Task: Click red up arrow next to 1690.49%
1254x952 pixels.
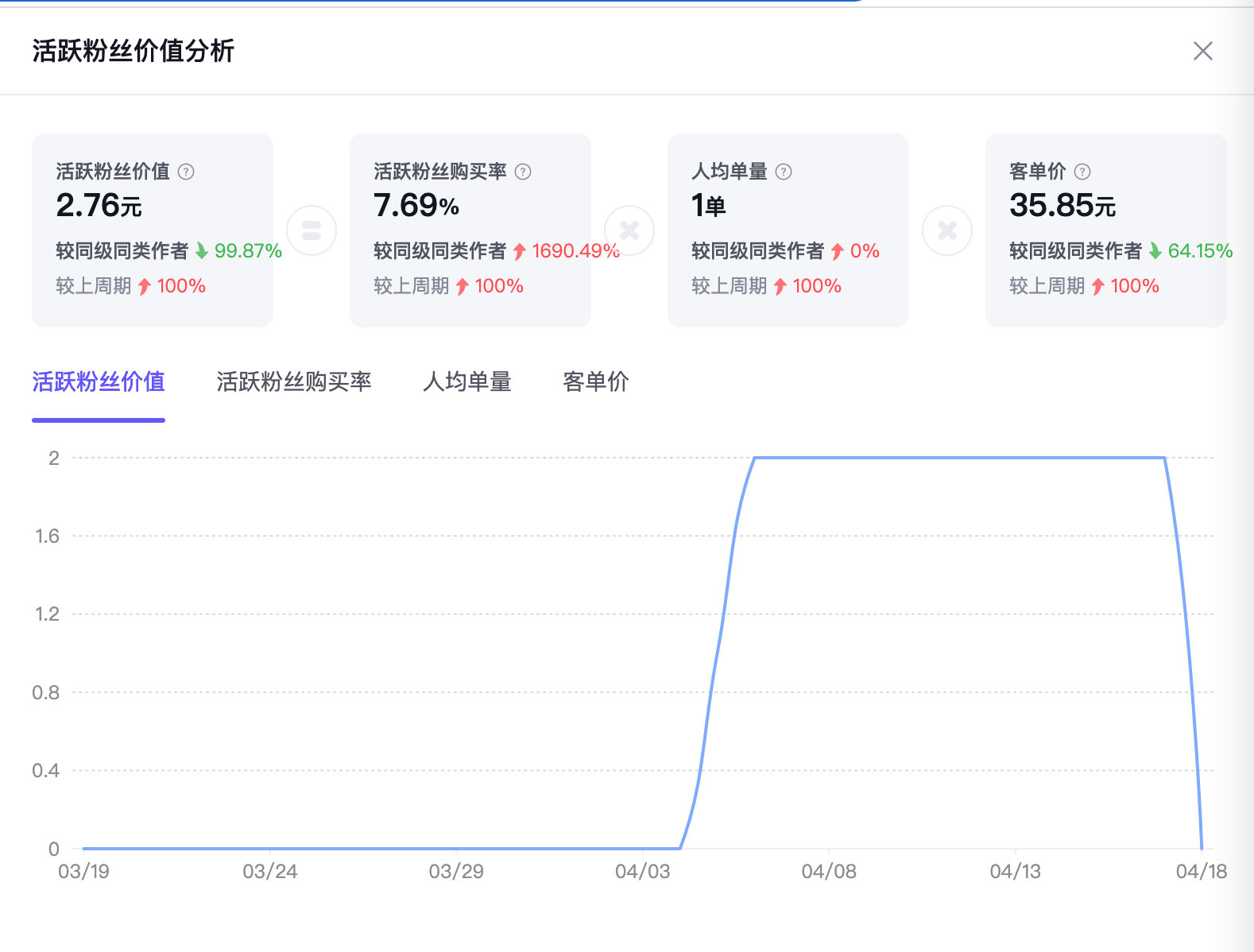Action: (520, 251)
